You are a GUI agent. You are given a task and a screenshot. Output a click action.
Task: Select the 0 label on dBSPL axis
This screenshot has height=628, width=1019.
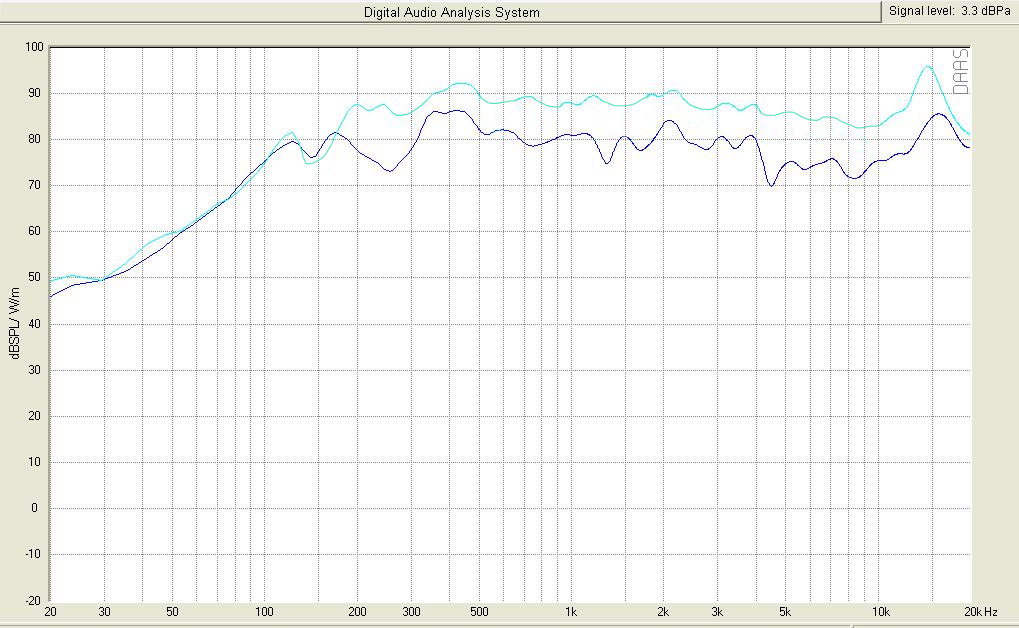tap(35, 508)
